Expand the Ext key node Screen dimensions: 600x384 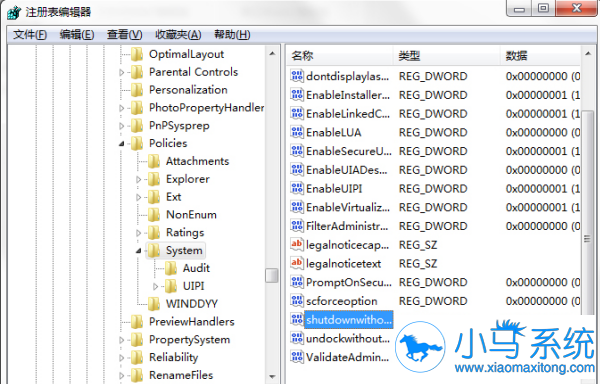coord(139,197)
